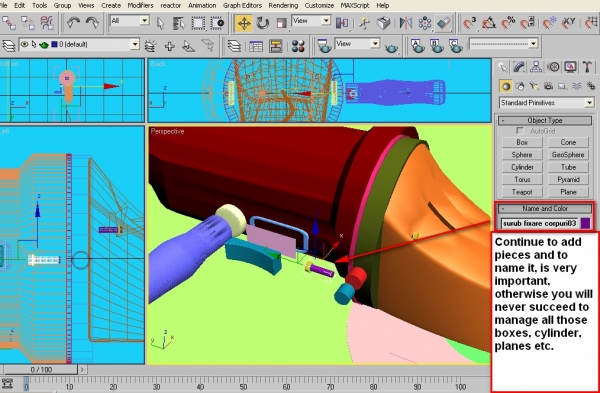Screen dimensions: 600x393
Task: Open the Graph Editors menu
Action: pos(242,5)
